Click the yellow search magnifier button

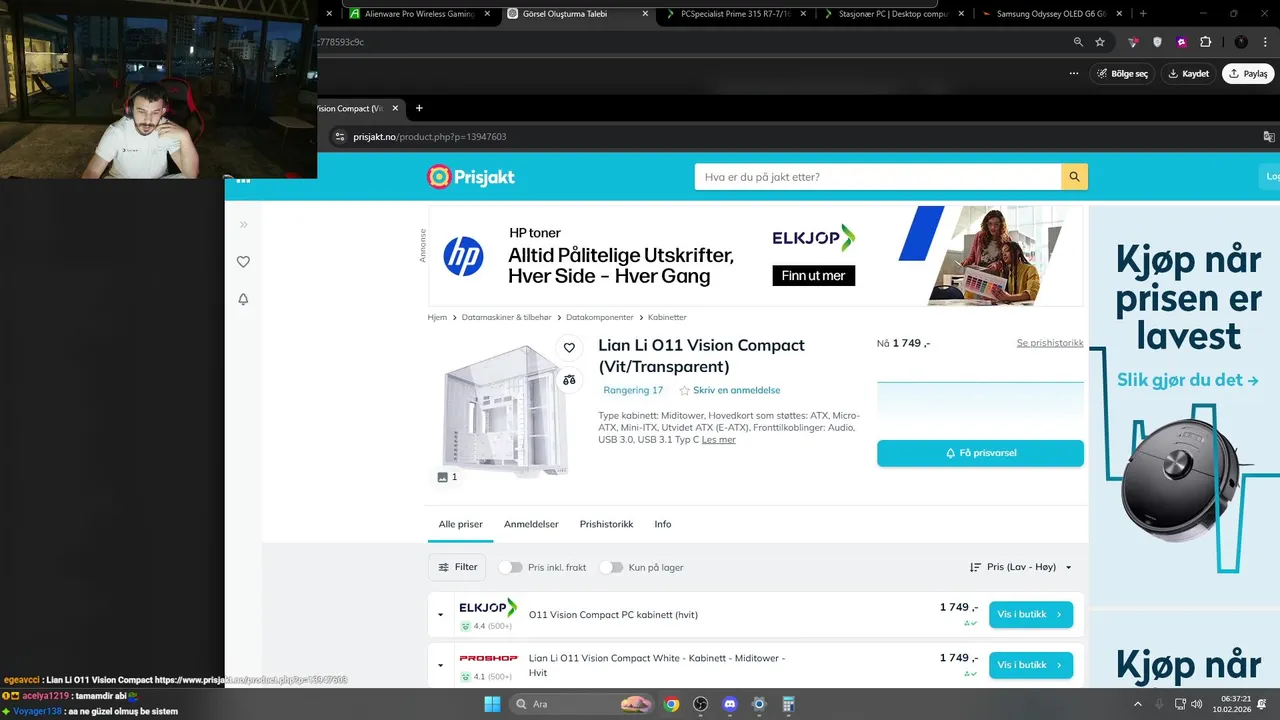coord(1074,177)
